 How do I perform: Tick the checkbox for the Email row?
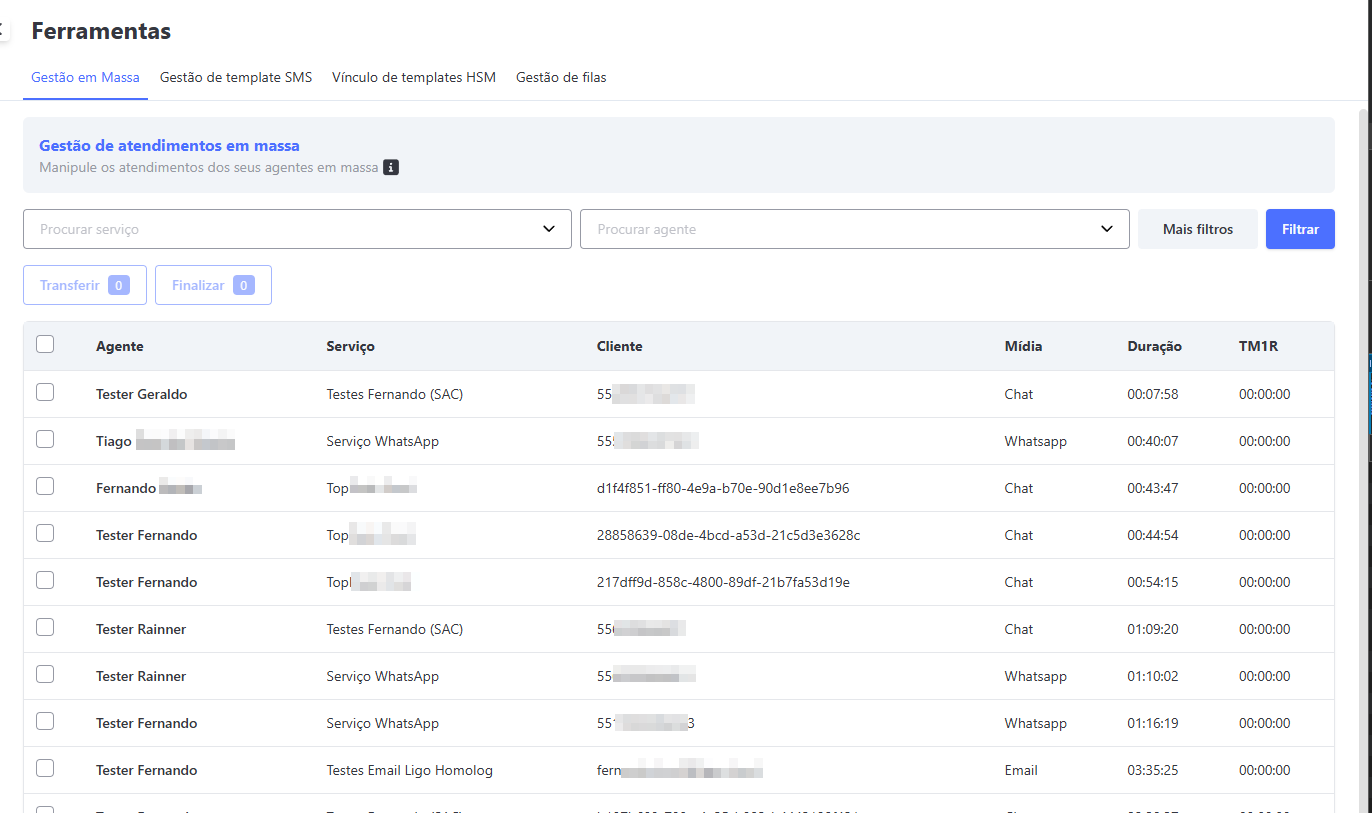tap(45, 769)
